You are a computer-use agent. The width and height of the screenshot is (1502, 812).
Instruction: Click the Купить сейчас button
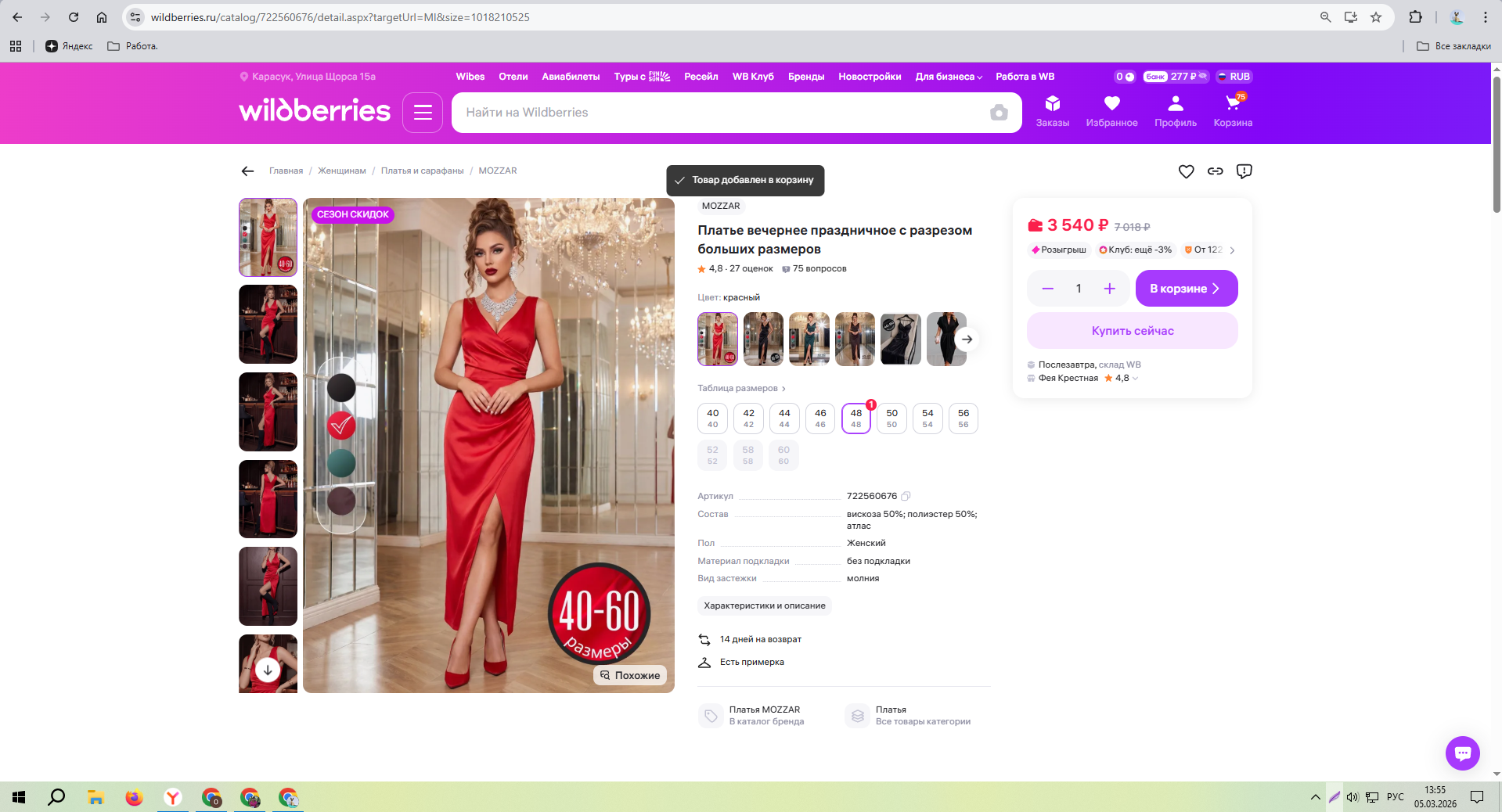(x=1132, y=331)
